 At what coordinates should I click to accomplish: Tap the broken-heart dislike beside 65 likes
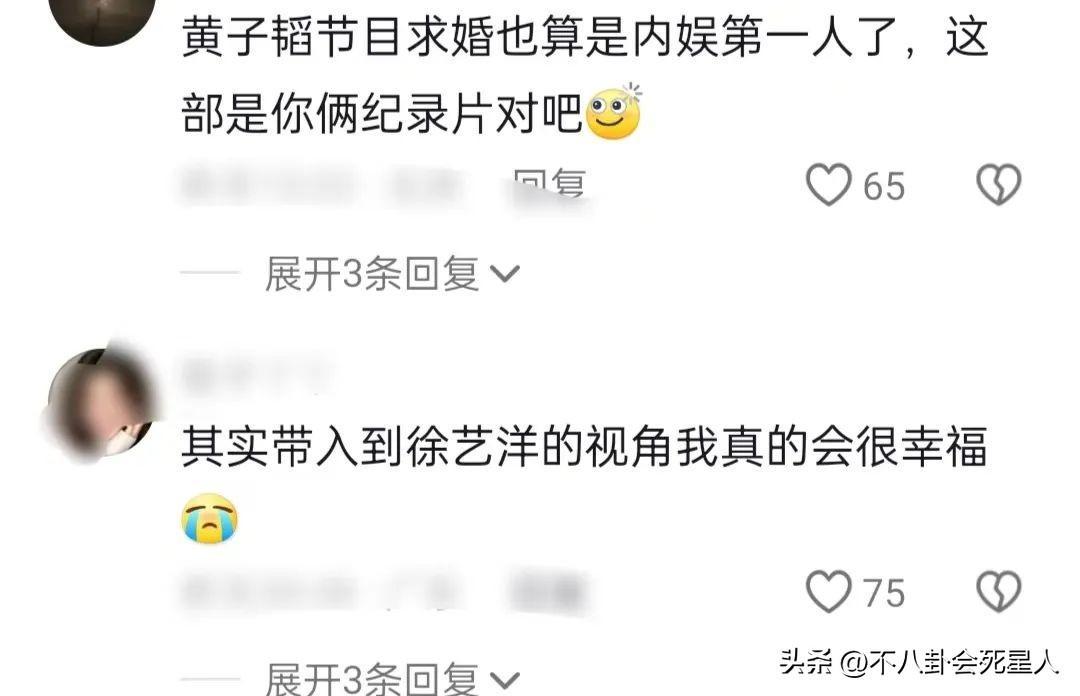pyautogui.click(x=999, y=185)
